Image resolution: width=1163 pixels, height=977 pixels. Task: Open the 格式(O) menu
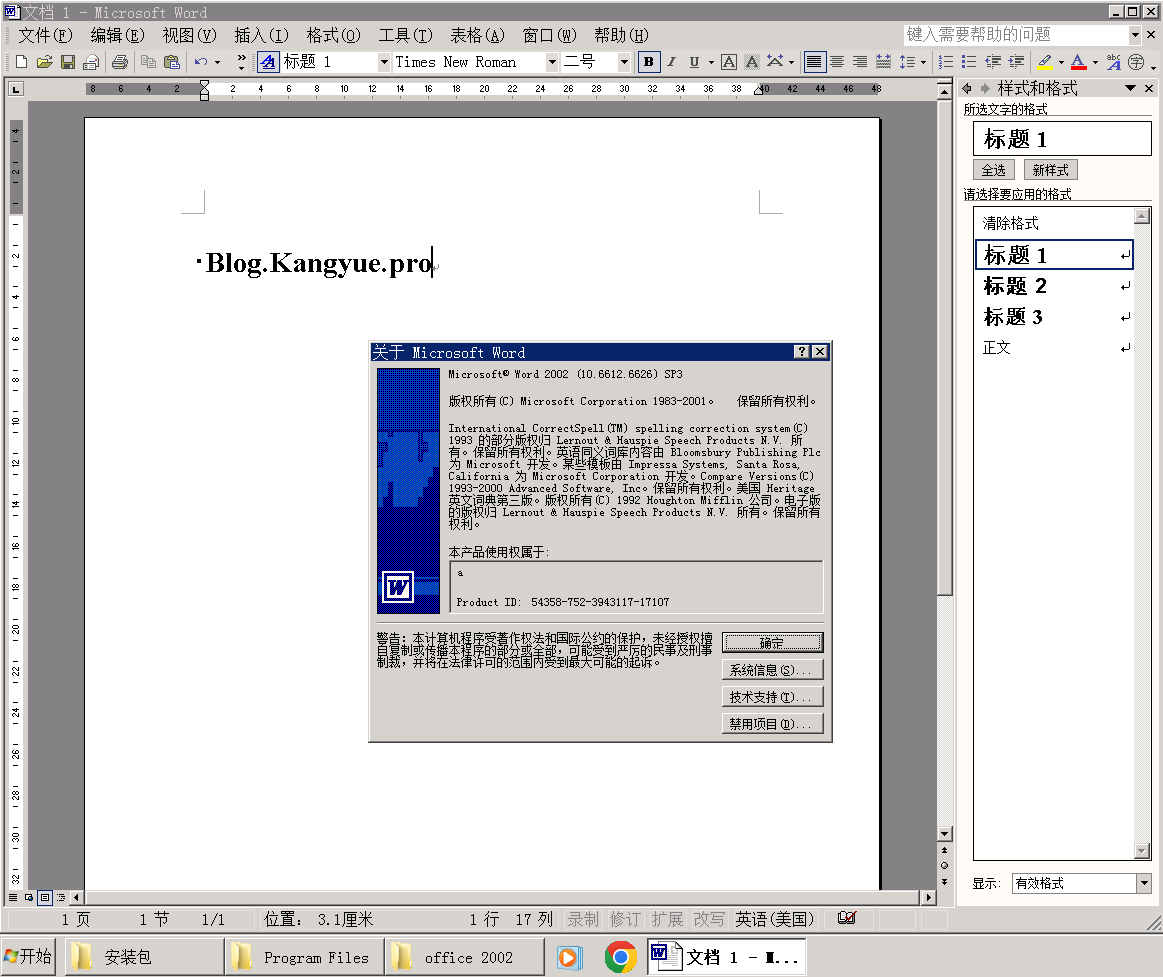click(x=333, y=35)
